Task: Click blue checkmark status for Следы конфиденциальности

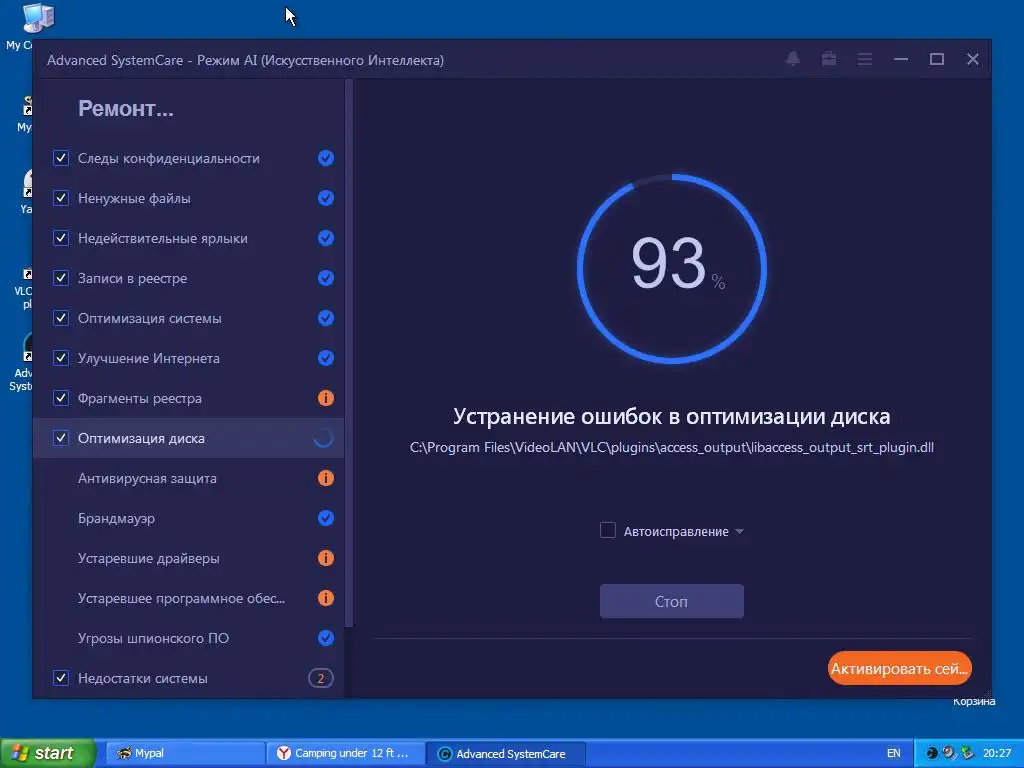Action: (326, 158)
